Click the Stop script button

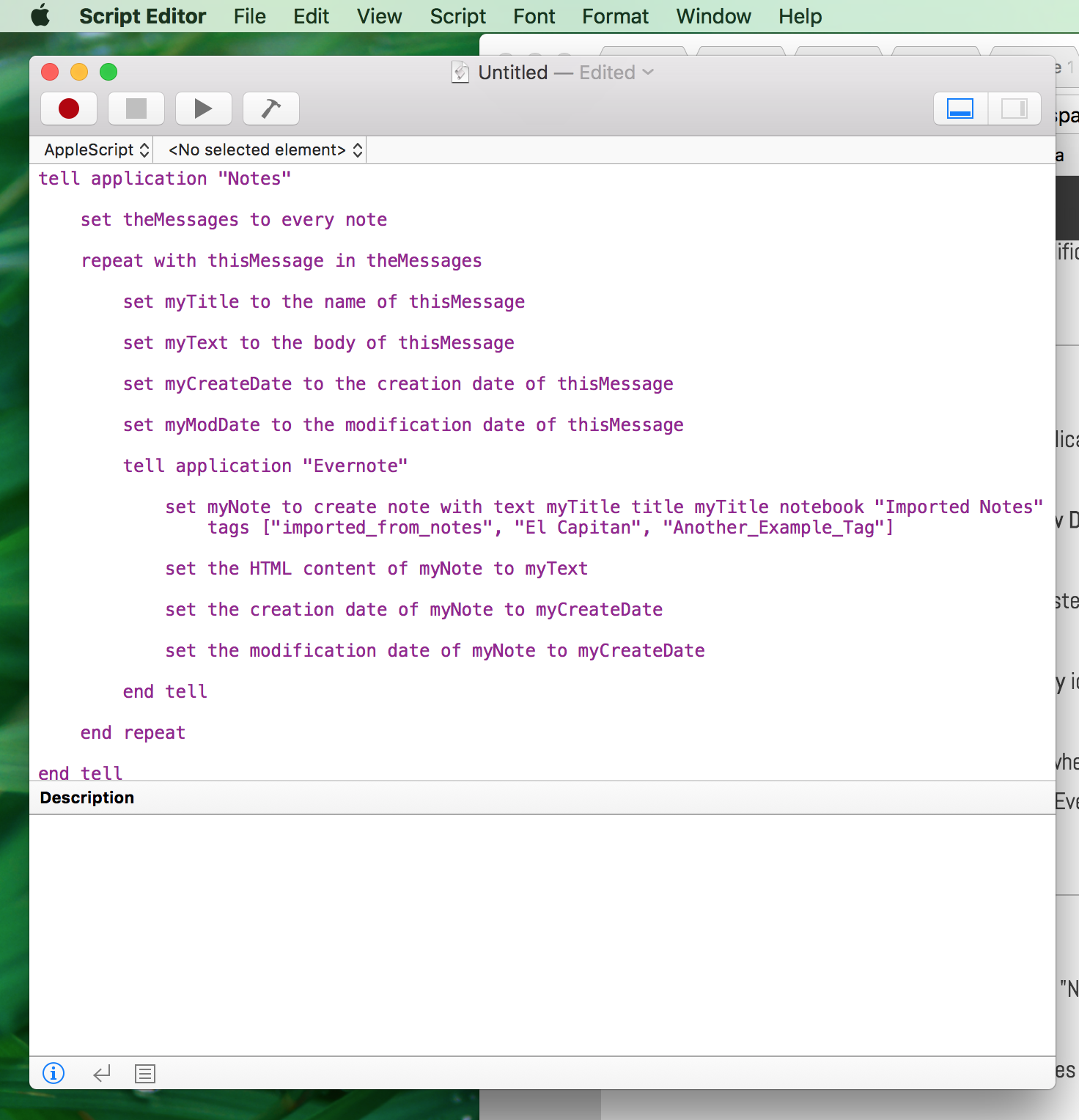(x=136, y=108)
